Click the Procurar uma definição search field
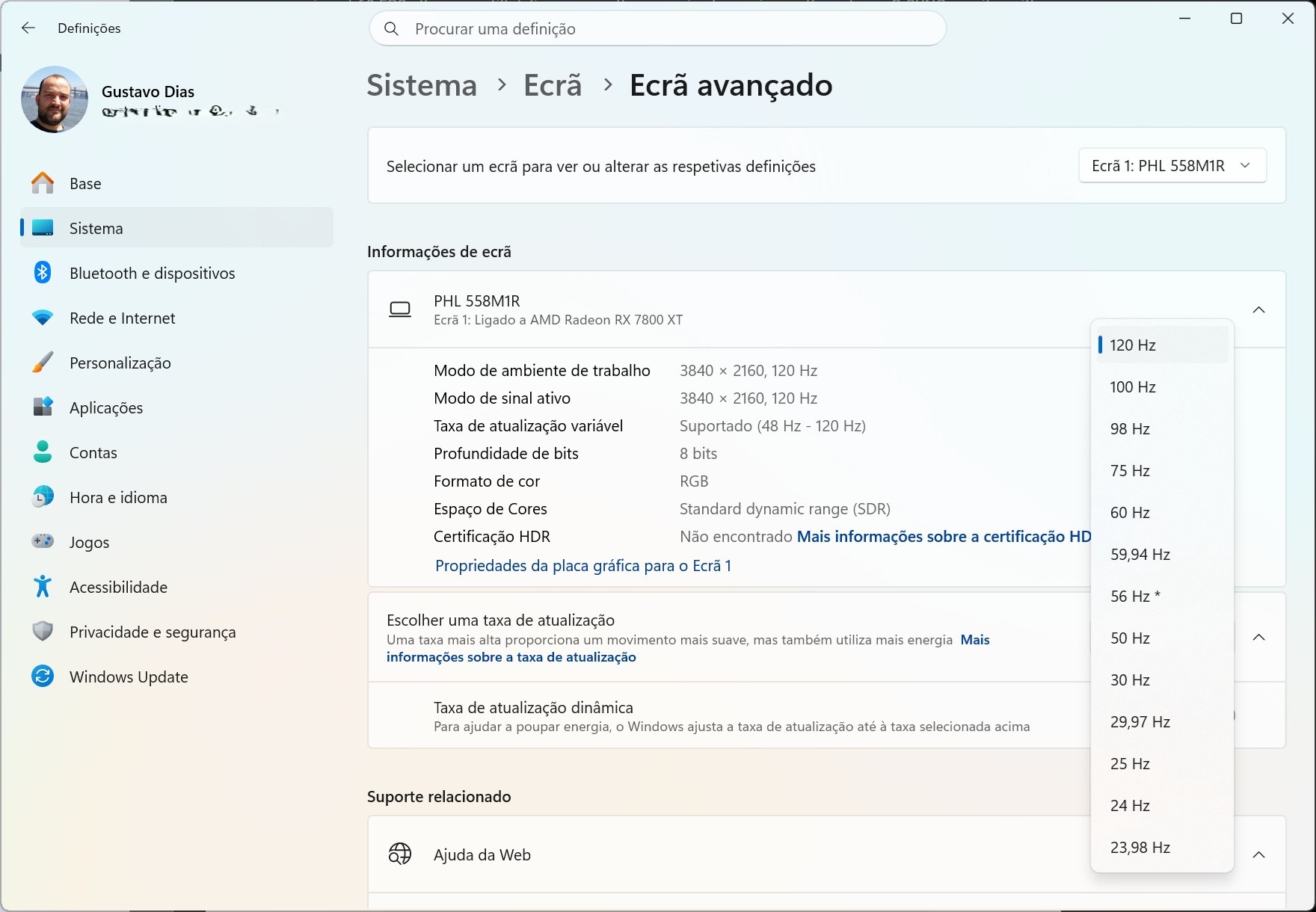The height and width of the screenshot is (912, 1316). click(658, 29)
